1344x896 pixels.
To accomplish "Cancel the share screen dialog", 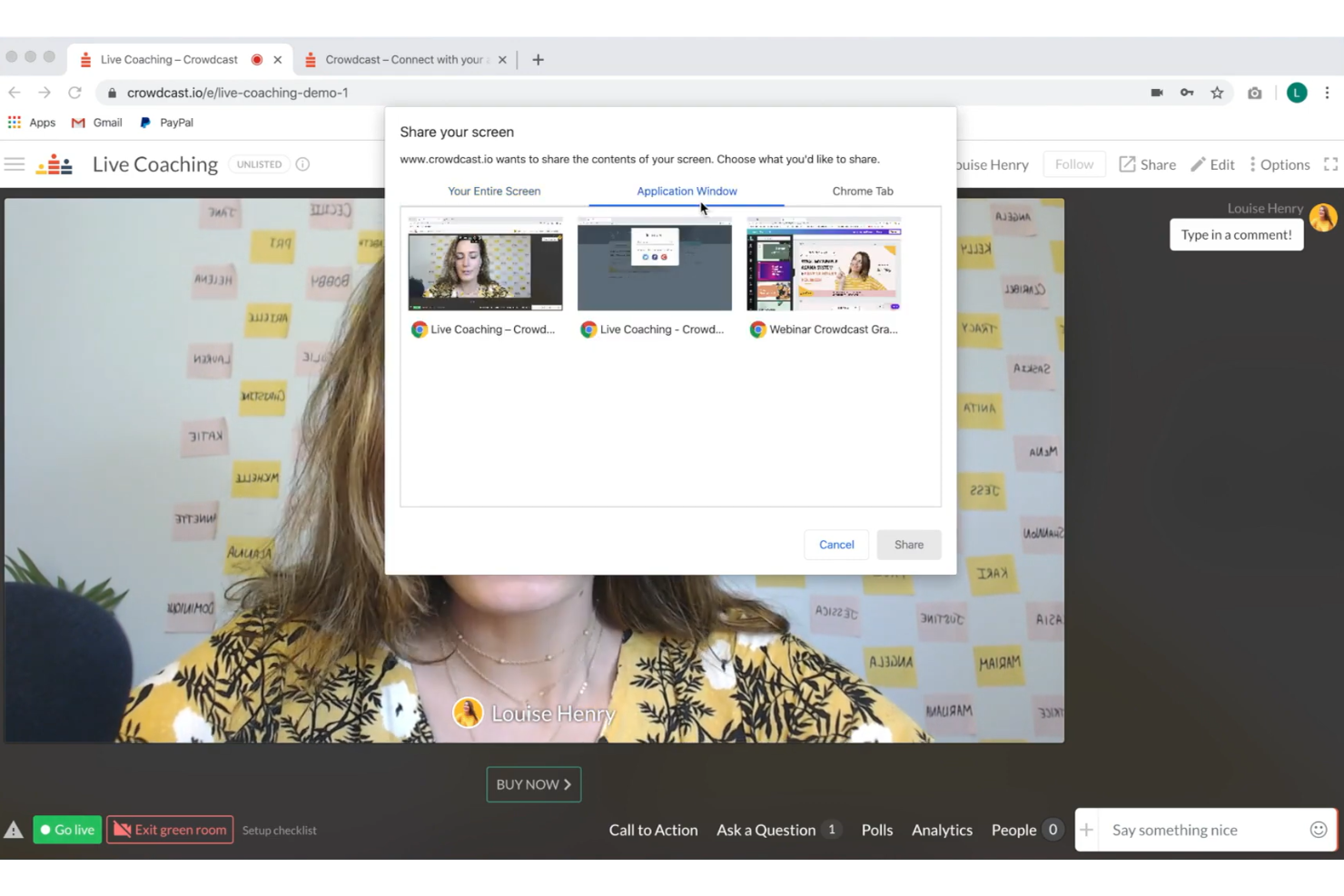I will coord(836,545).
